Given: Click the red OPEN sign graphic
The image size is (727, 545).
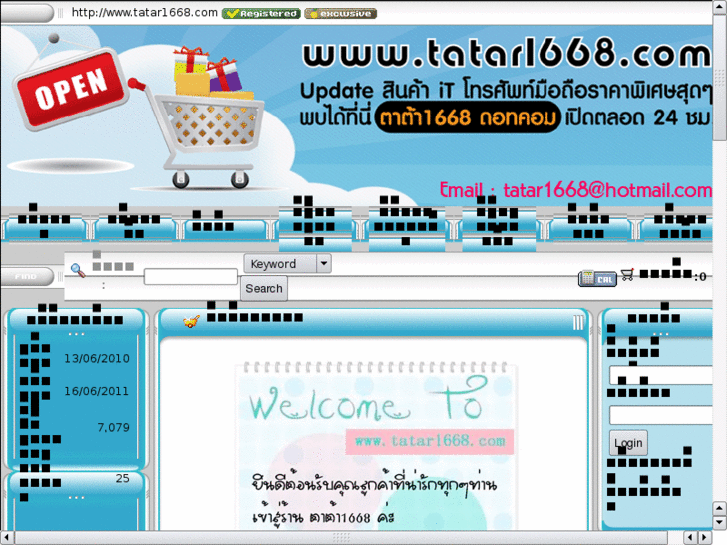Looking at the screenshot, I should click(x=70, y=89).
